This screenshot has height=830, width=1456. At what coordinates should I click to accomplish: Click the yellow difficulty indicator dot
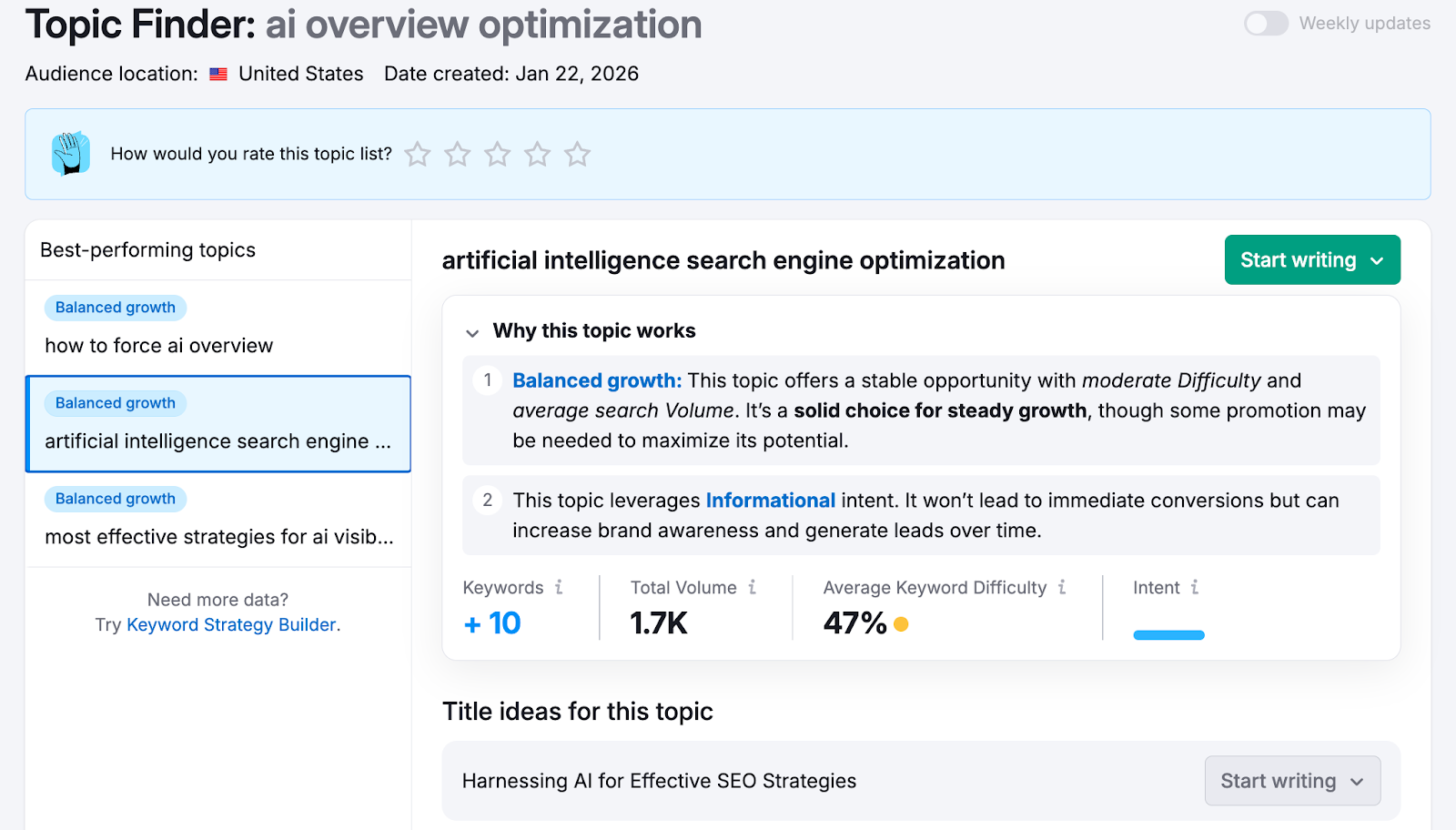coord(900,624)
